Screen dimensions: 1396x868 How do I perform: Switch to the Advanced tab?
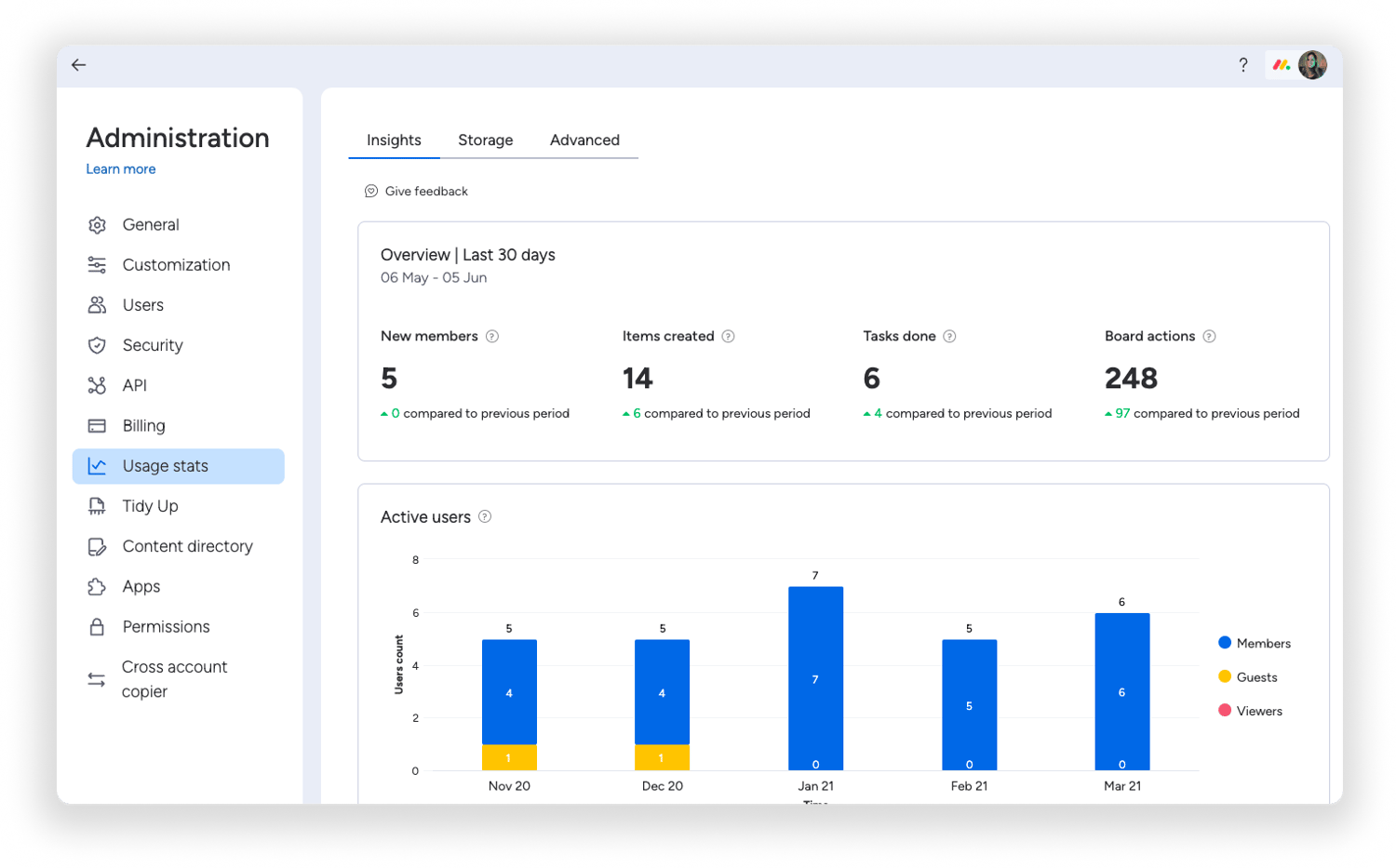pos(584,140)
